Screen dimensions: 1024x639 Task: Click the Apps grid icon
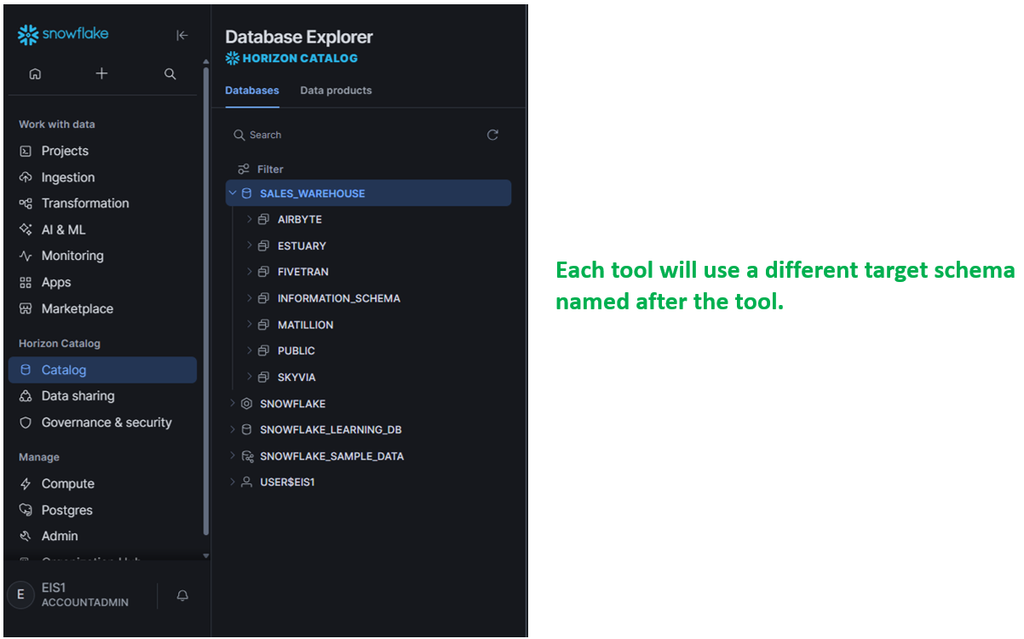[25, 282]
